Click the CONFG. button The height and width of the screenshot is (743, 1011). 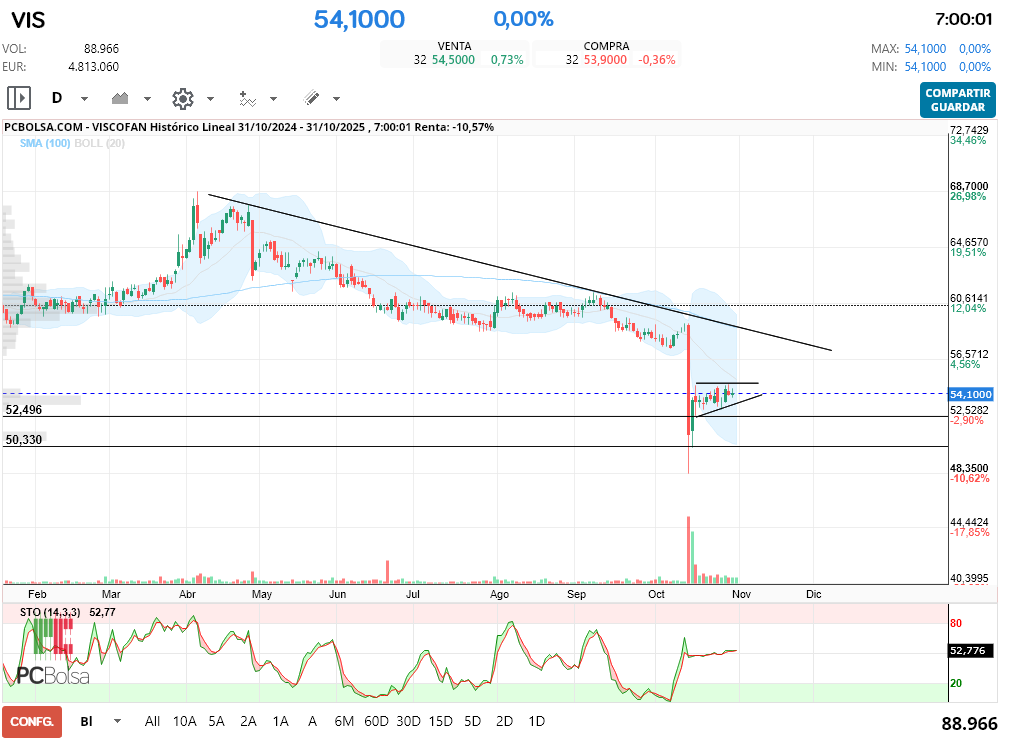click(32, 722)
